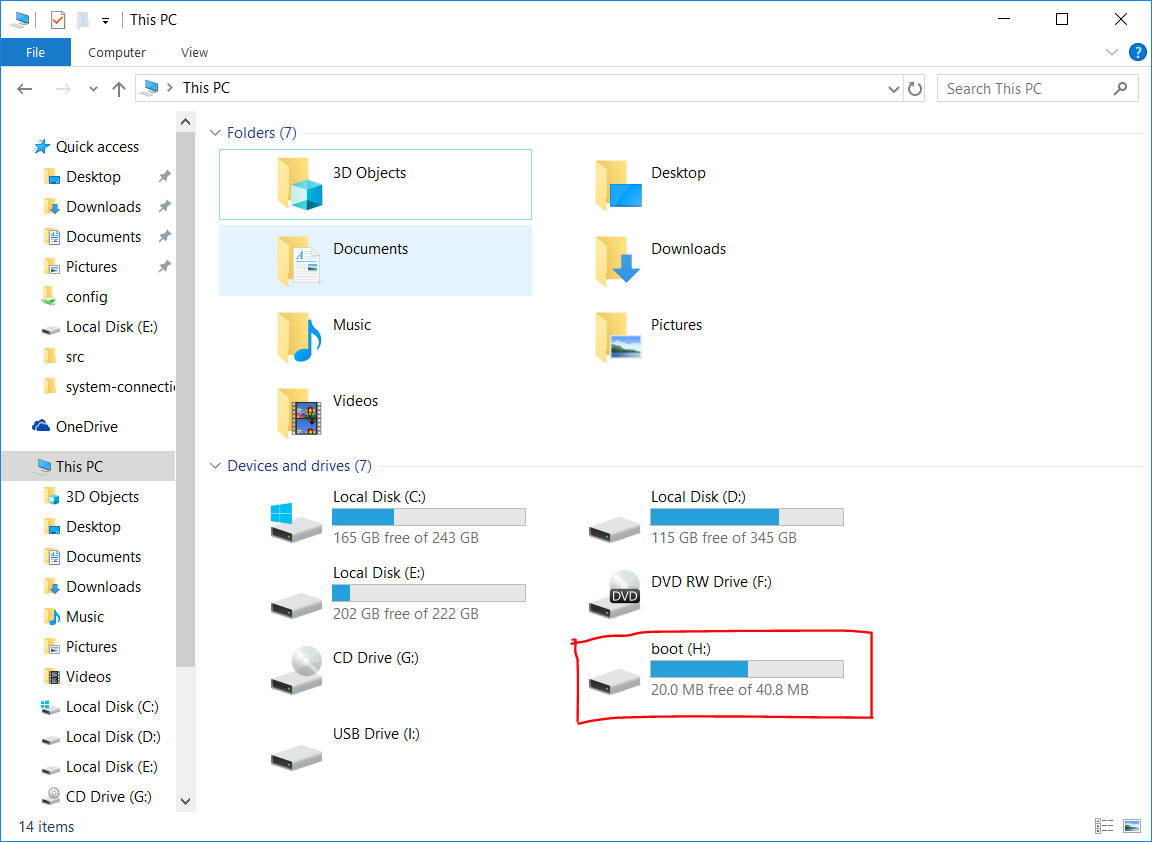Image resolution: width=1152 pixels, height=842 pixels.
Task: Open src folder in navigation pane
Action: pyautogui.click(x=75, y=357)
